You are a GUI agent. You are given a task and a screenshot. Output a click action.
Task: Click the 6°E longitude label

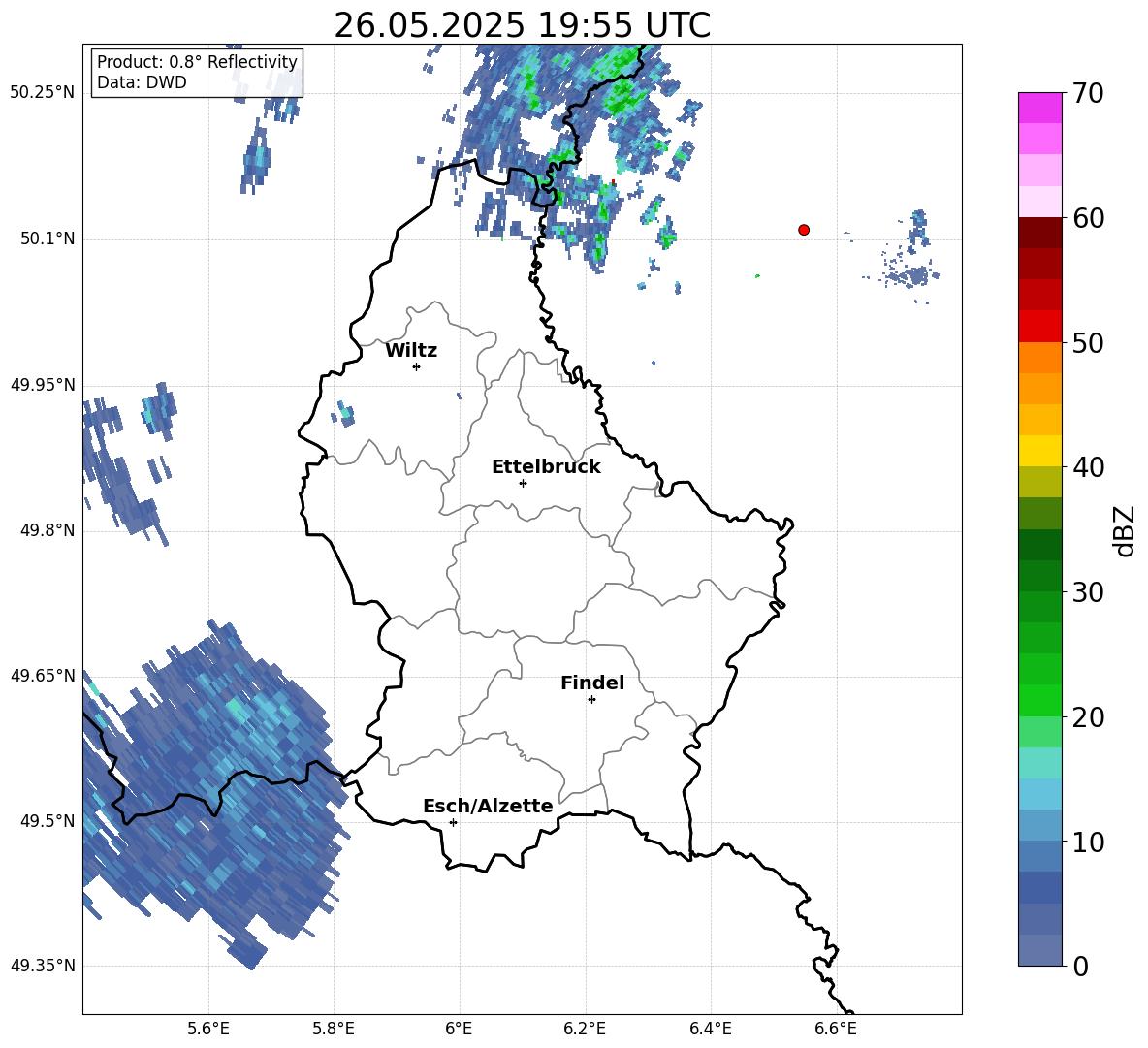pyautogui.click(x=459, y=1030)
